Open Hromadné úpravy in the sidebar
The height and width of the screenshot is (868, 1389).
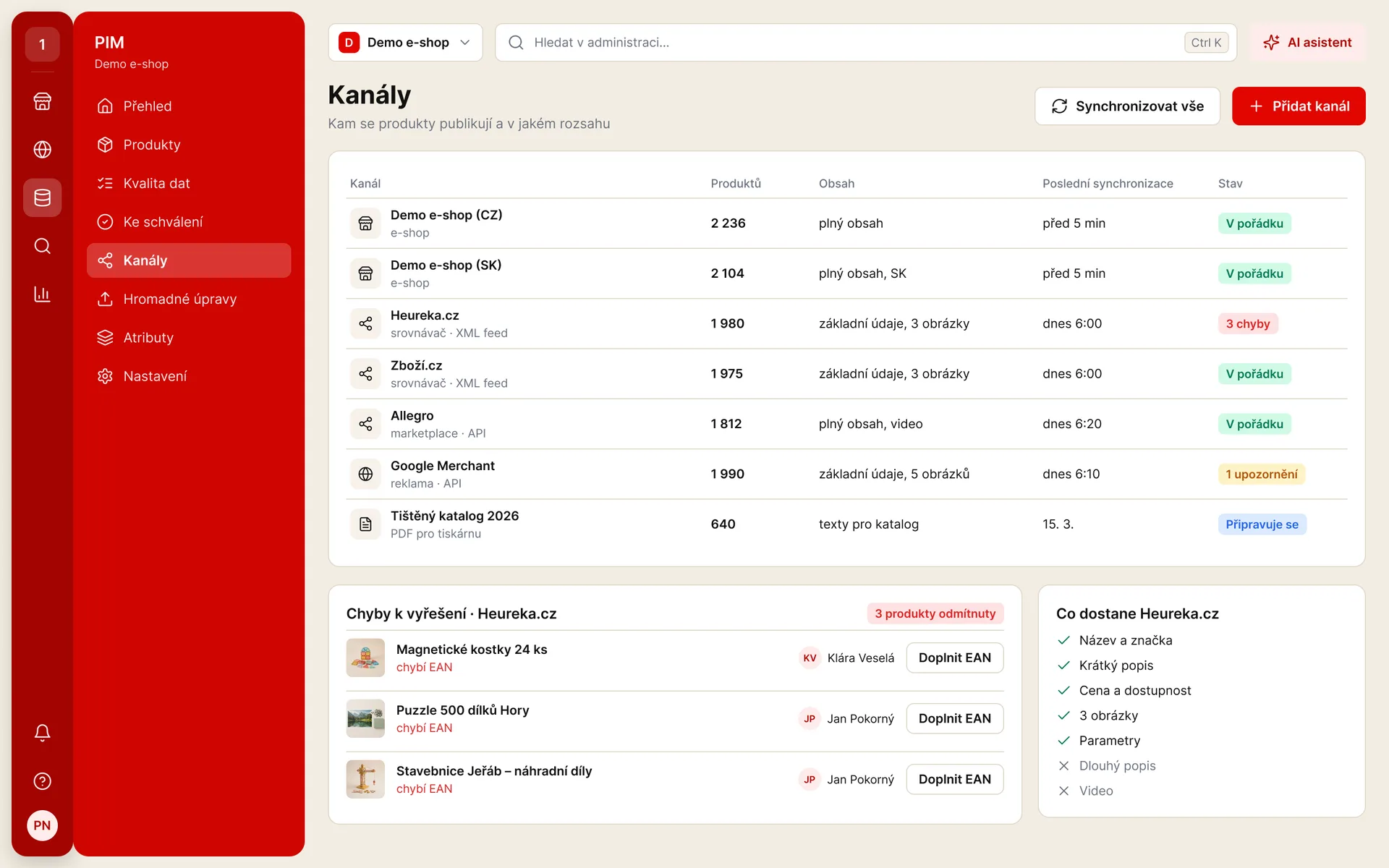[189, 299]
